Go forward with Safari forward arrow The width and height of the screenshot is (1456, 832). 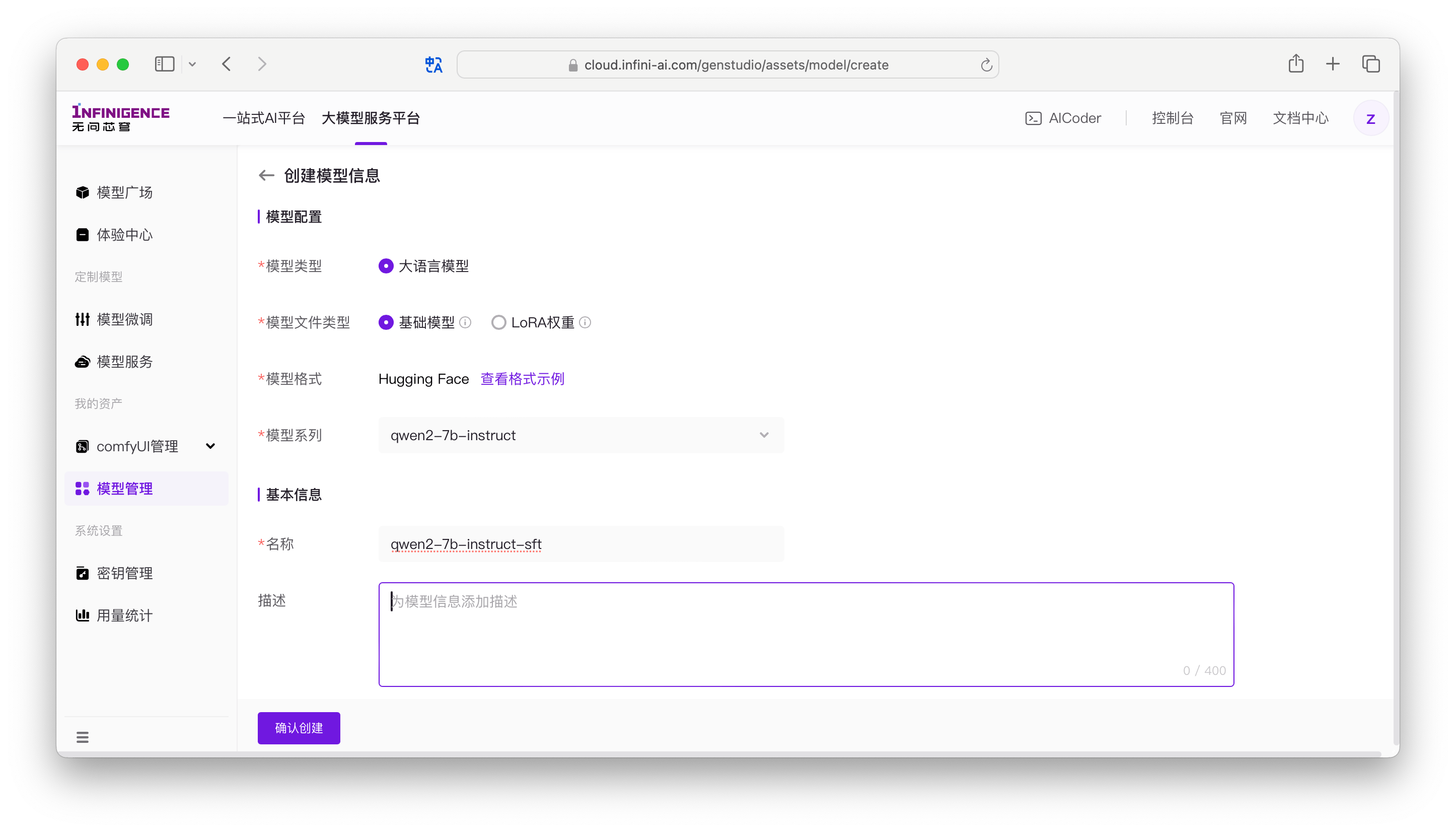(x=262, y=64)
